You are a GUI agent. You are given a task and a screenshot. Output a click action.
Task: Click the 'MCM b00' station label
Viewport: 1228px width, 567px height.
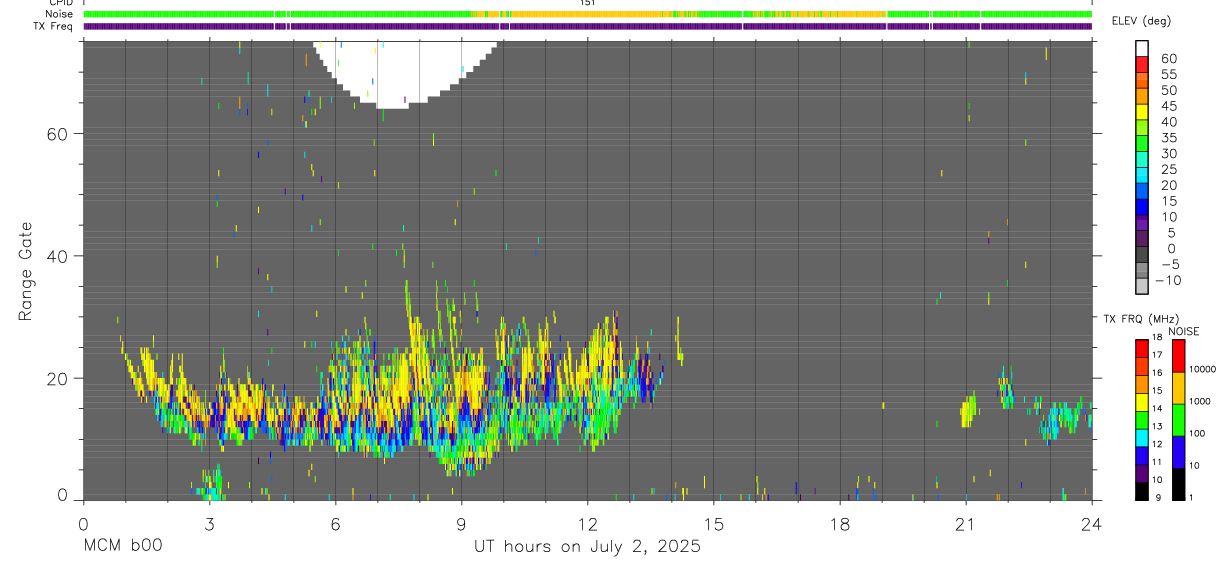click(122, 547)
